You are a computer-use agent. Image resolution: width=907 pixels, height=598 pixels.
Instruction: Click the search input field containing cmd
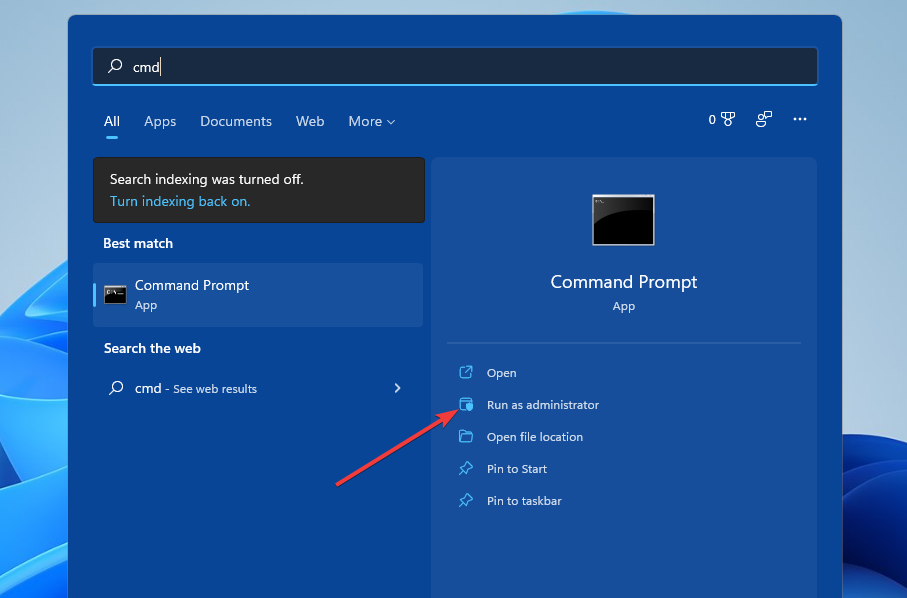(455, 66)
